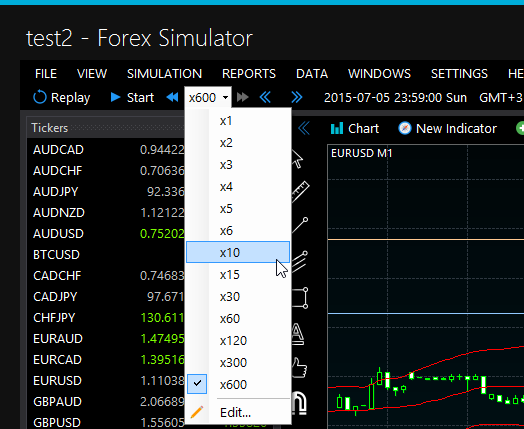This screenshot has height=429, width=524.
Task: Click the gray fast-forward speed icon
Action: (243, 98)
